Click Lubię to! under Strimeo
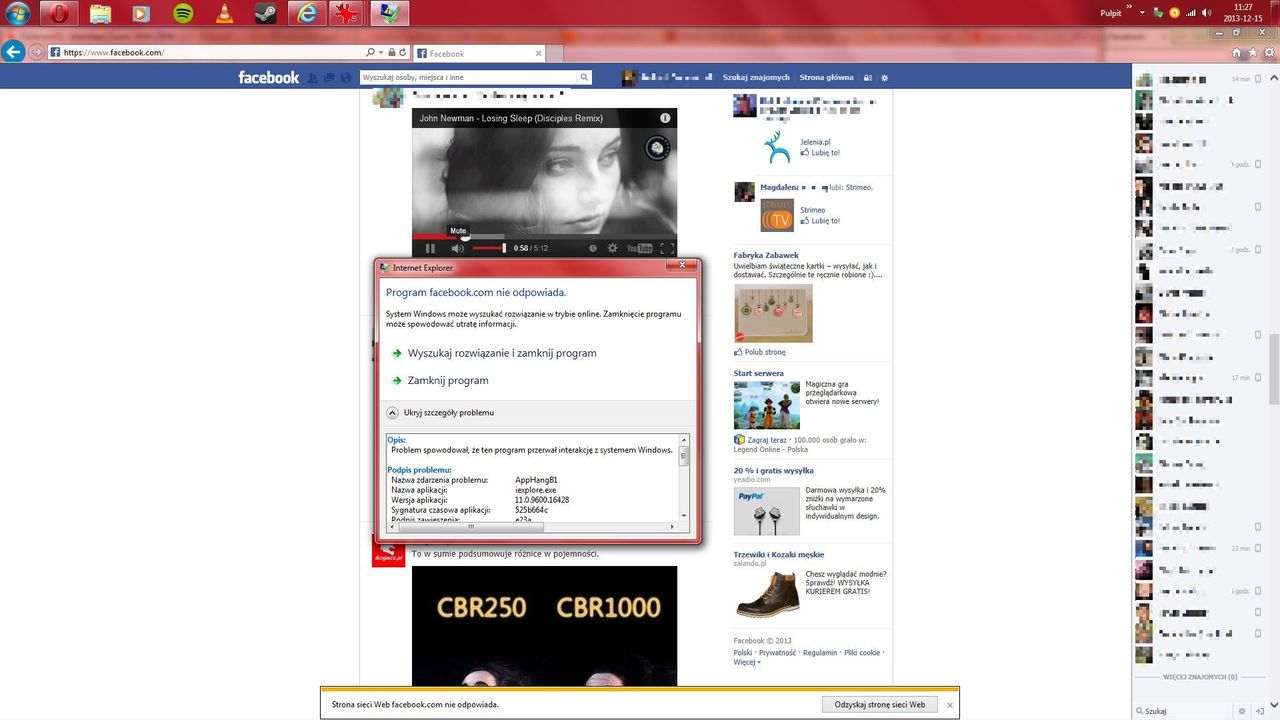 click(x=820, y=221)
